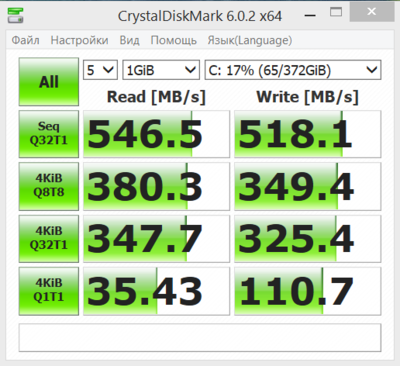The image size is (400, 366).
Task: Open the Настройки menu
Action: pos(79,40)
